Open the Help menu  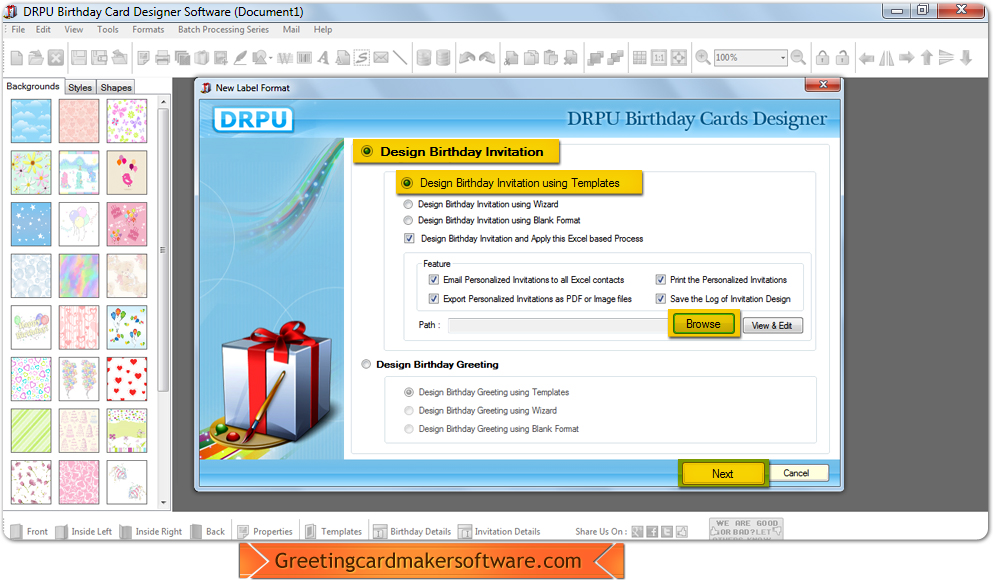(x=323, y=30)
